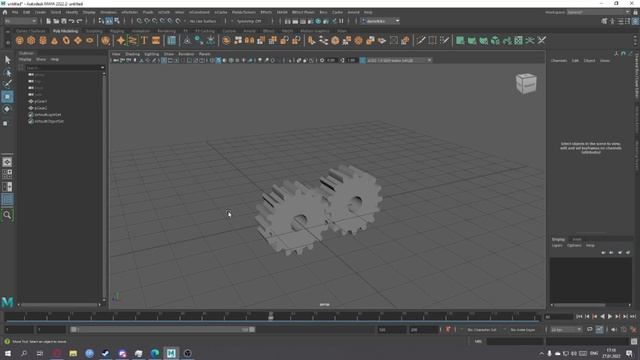Screen dimensions: 640x360
Task: Open the Windows menu
Action: pyautogui.click(x=108, y=12)
